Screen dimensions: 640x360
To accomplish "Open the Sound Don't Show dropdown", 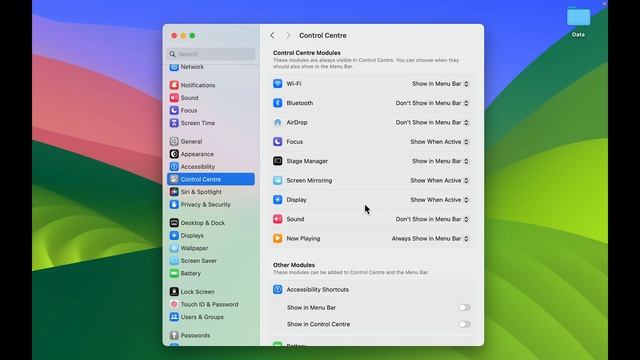I will 432,219.
